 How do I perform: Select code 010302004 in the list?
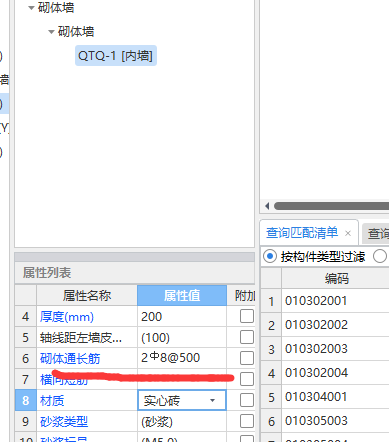[316, 373]
